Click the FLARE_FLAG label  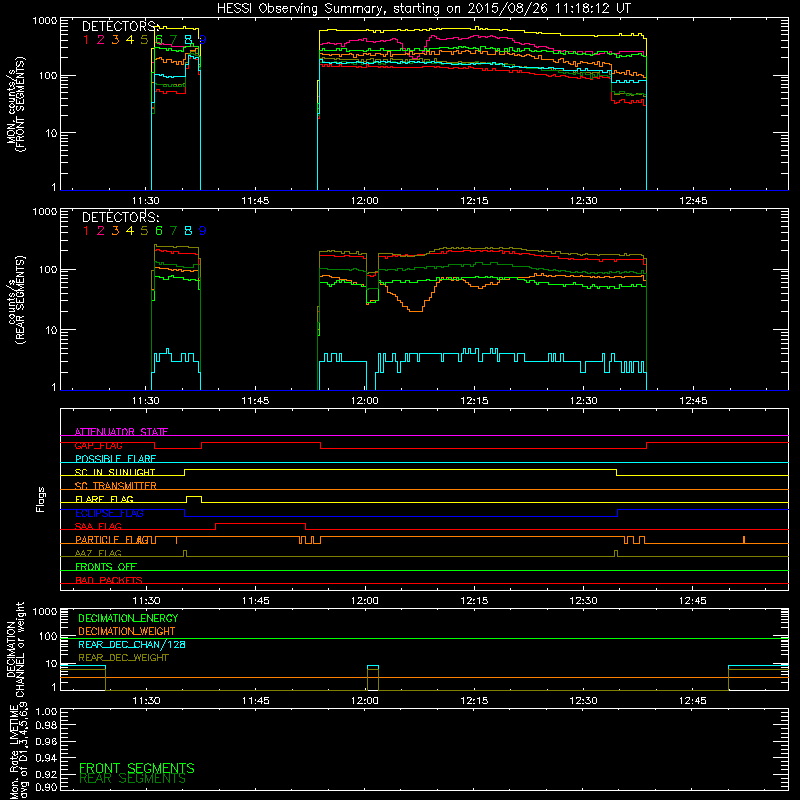point(104,499)
